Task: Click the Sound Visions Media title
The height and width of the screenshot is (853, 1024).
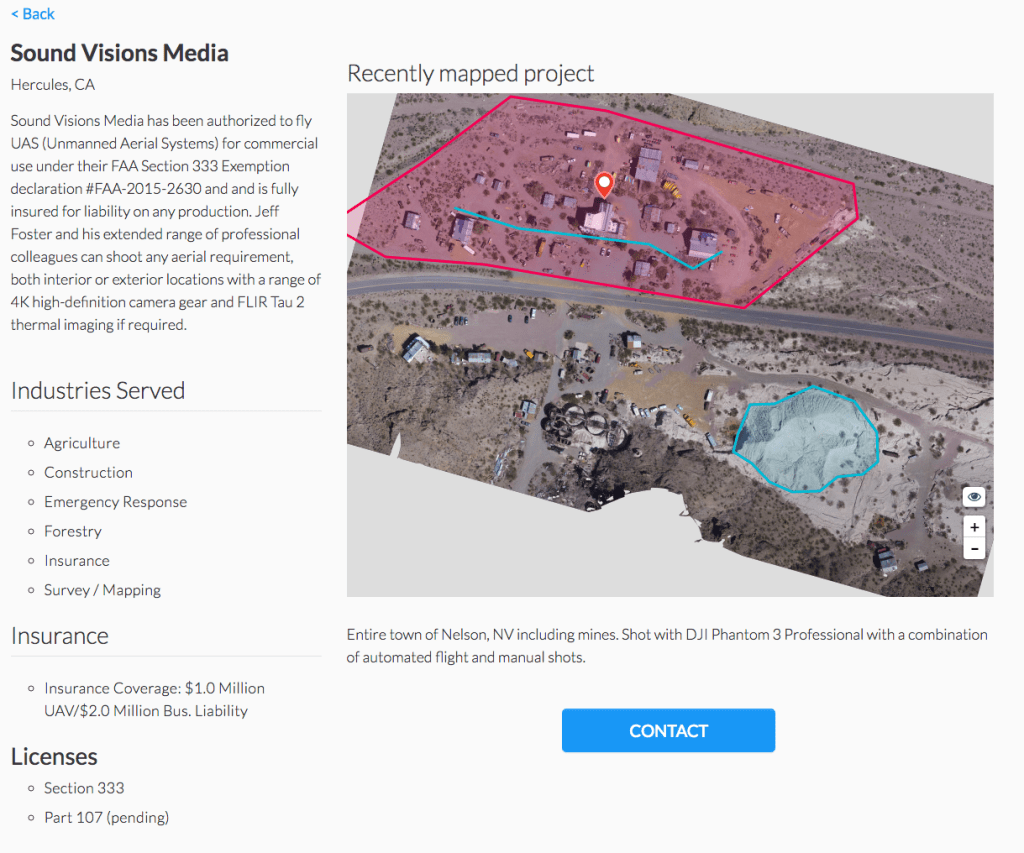Action: 119,53
